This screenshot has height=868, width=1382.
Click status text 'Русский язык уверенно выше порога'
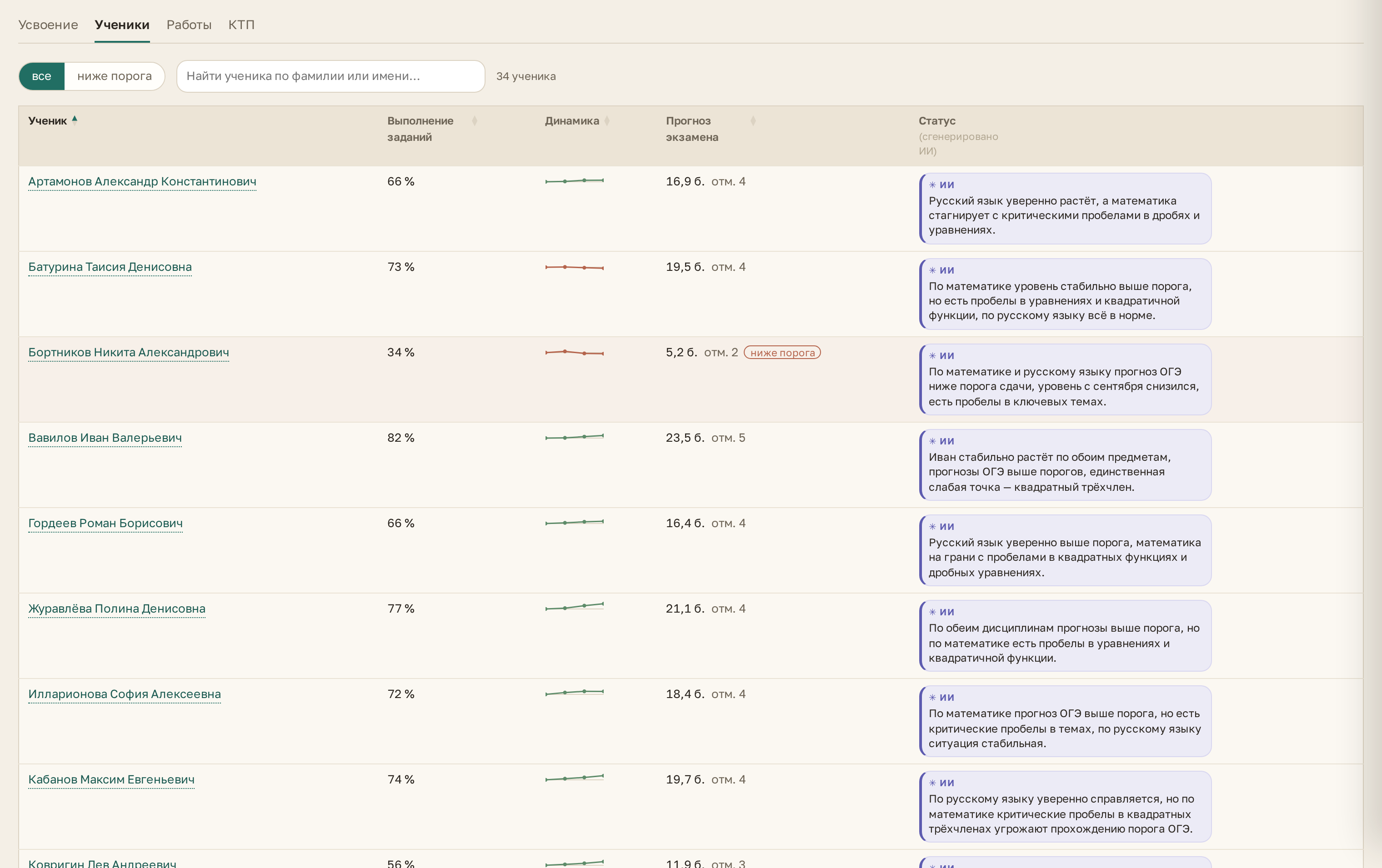pyautogui.click(x=1031, y=543)
